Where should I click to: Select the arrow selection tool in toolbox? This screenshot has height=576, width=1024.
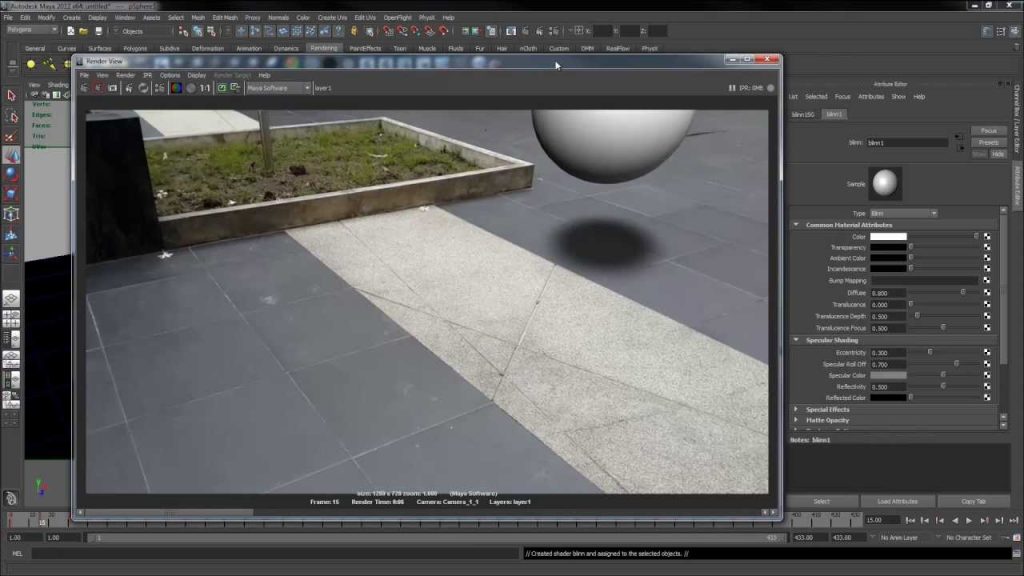(11, 96)
